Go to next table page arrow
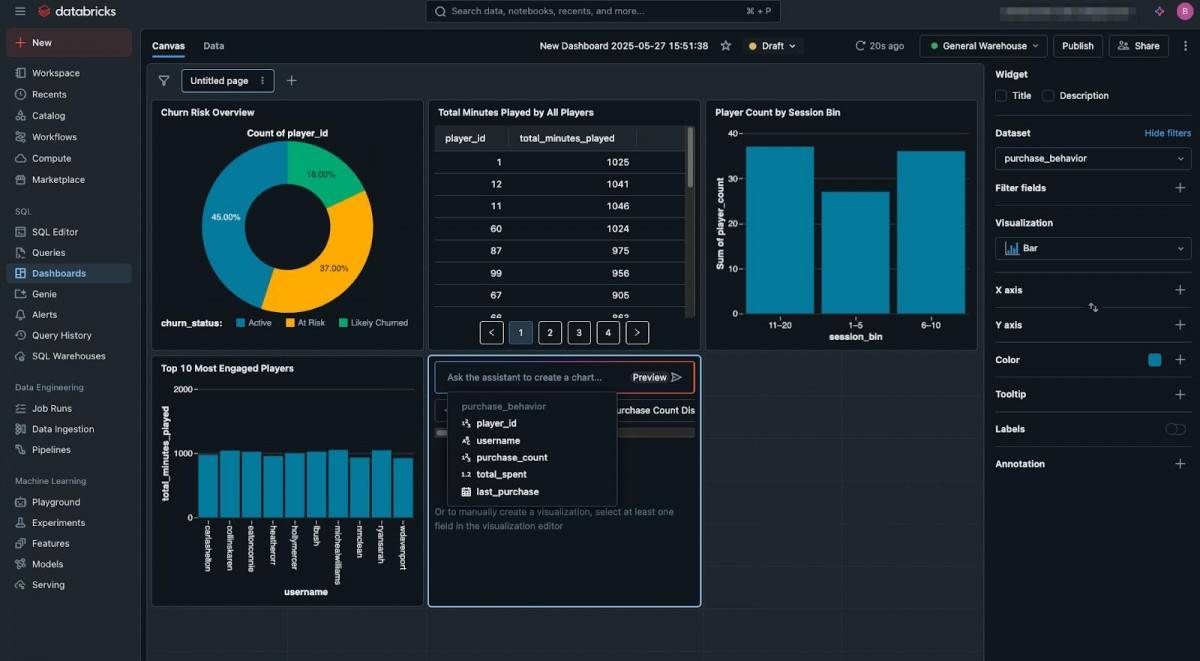1200x661 pixels. 638,333
